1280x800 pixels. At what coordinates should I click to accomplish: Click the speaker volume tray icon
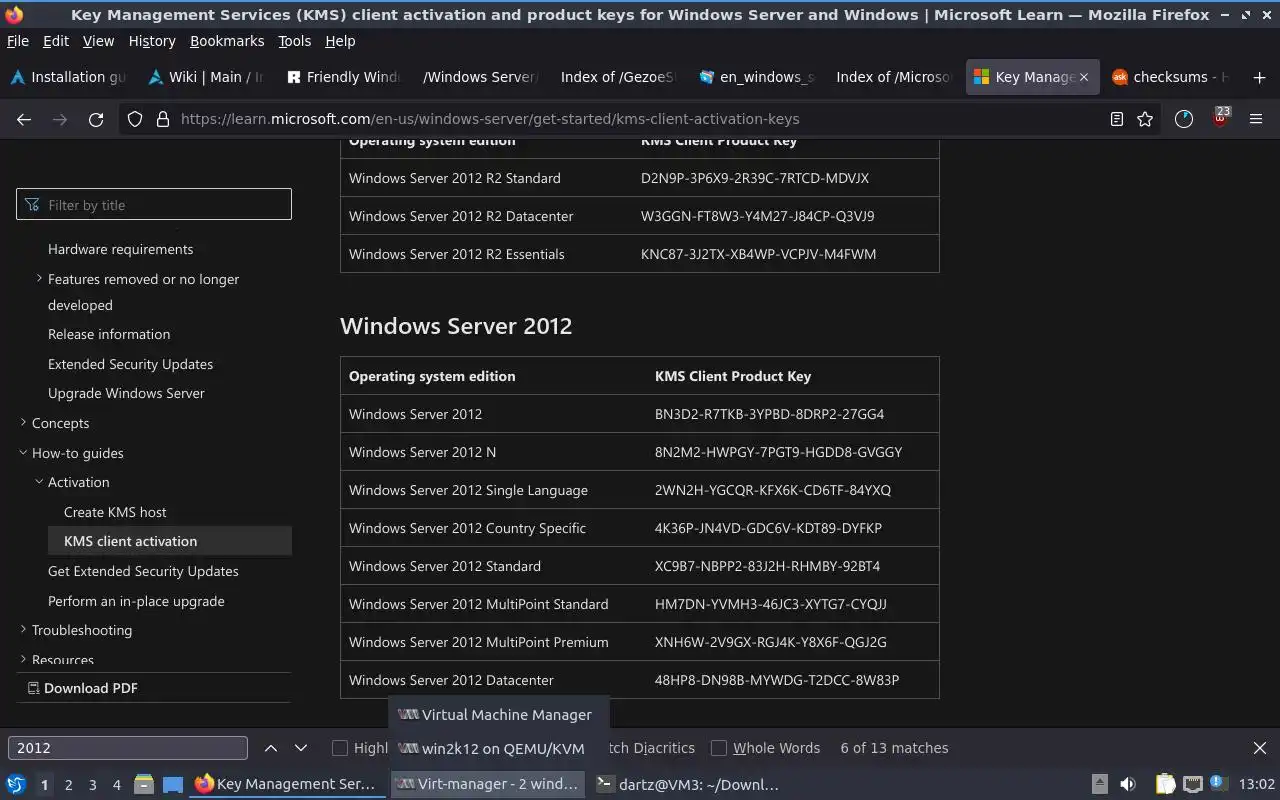pyautogui.click(x=1128, y=785)
